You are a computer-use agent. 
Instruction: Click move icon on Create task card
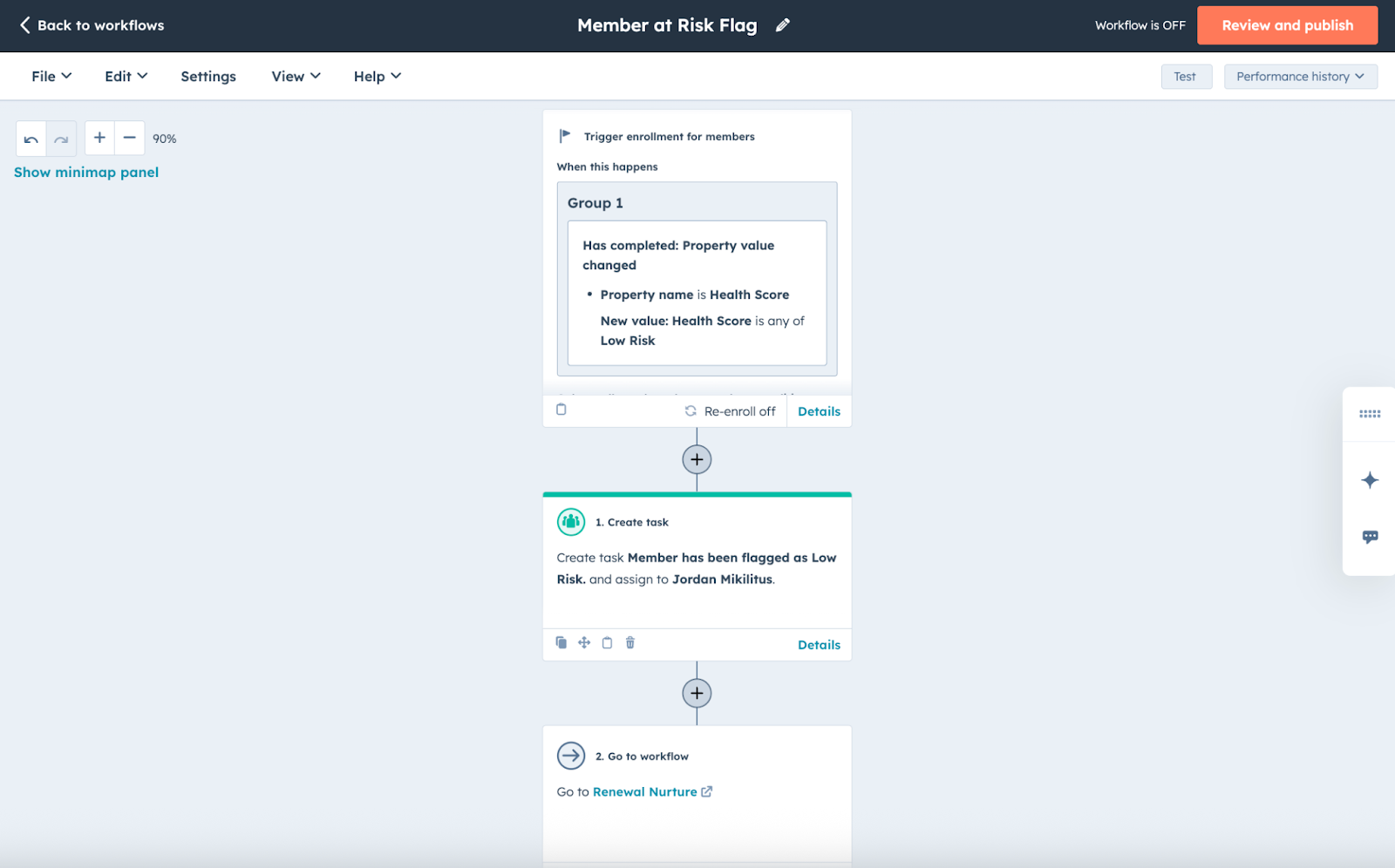pyautogui.click(x=584, y=643)
